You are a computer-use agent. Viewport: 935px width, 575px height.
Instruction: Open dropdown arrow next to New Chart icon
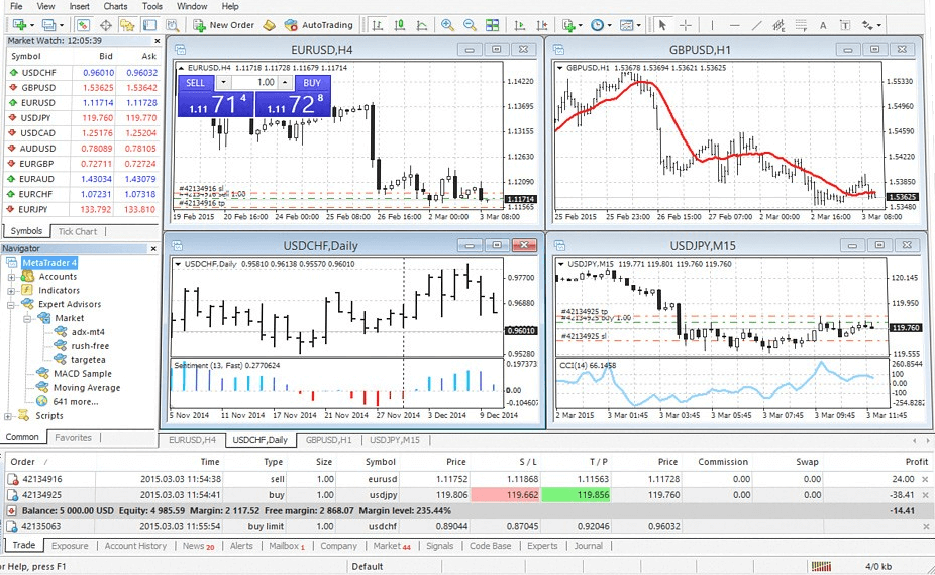coord(32,26)
